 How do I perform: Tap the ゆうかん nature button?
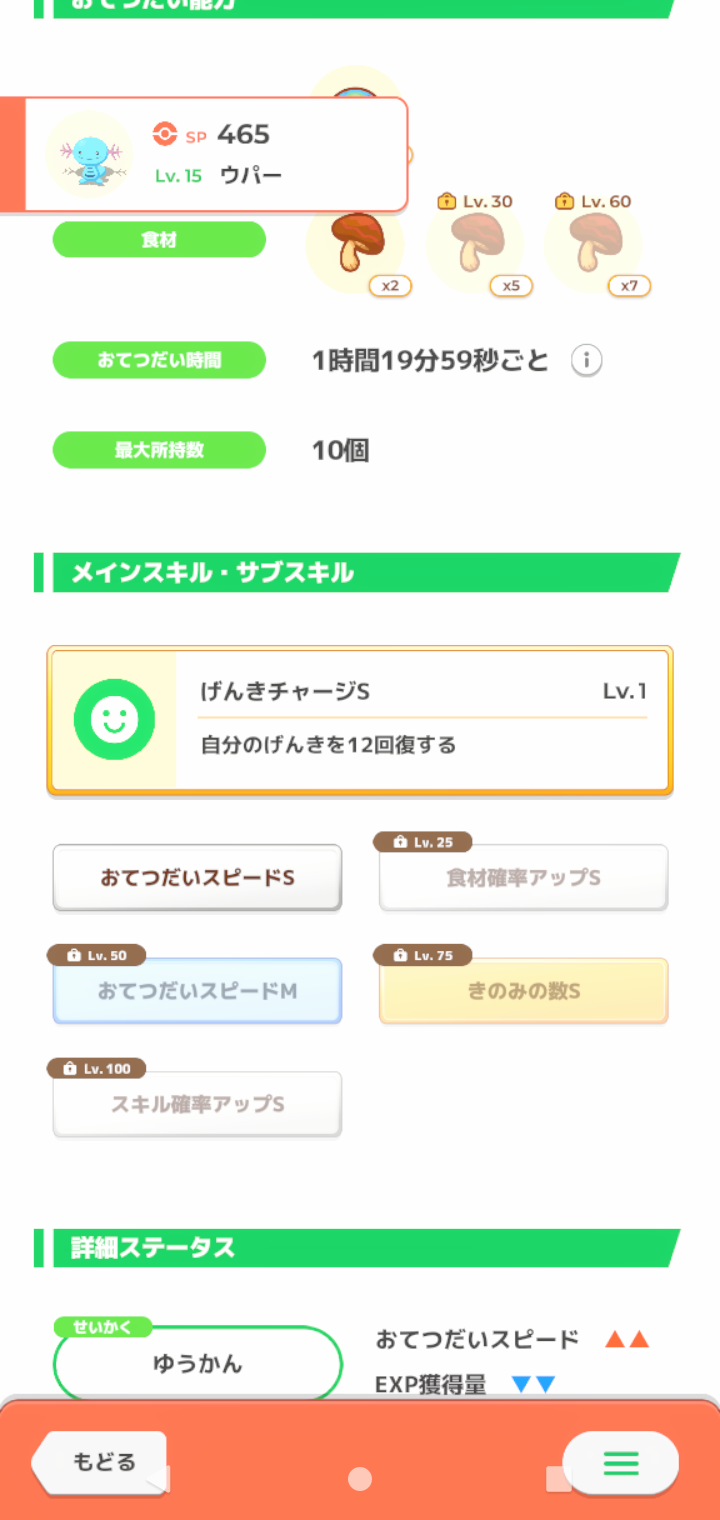(x=197, y=1364)
